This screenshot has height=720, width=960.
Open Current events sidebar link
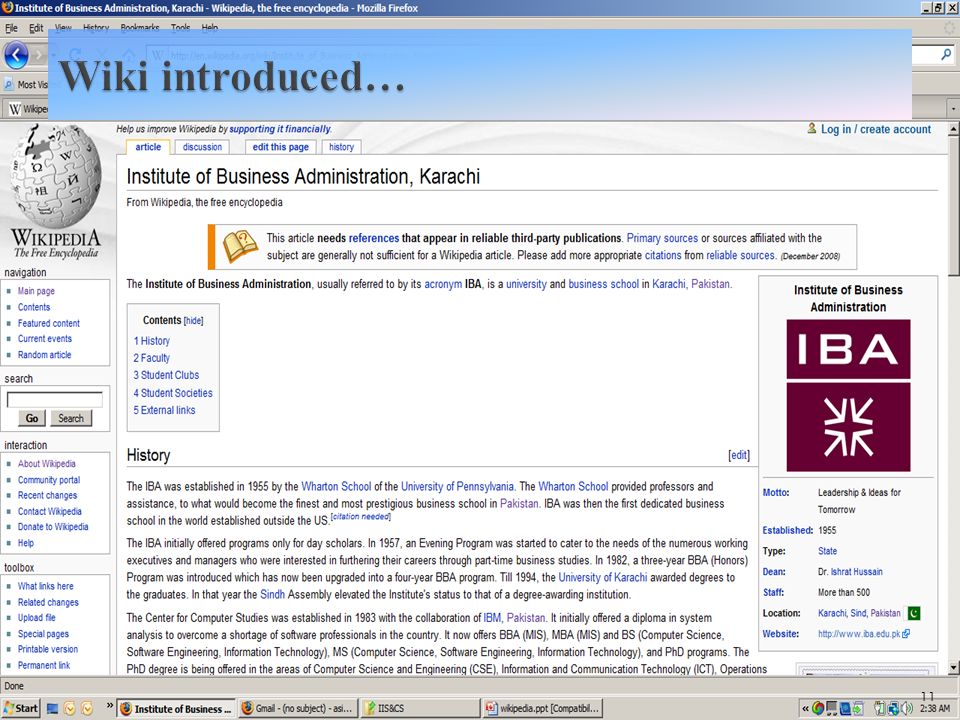[45, 339]
